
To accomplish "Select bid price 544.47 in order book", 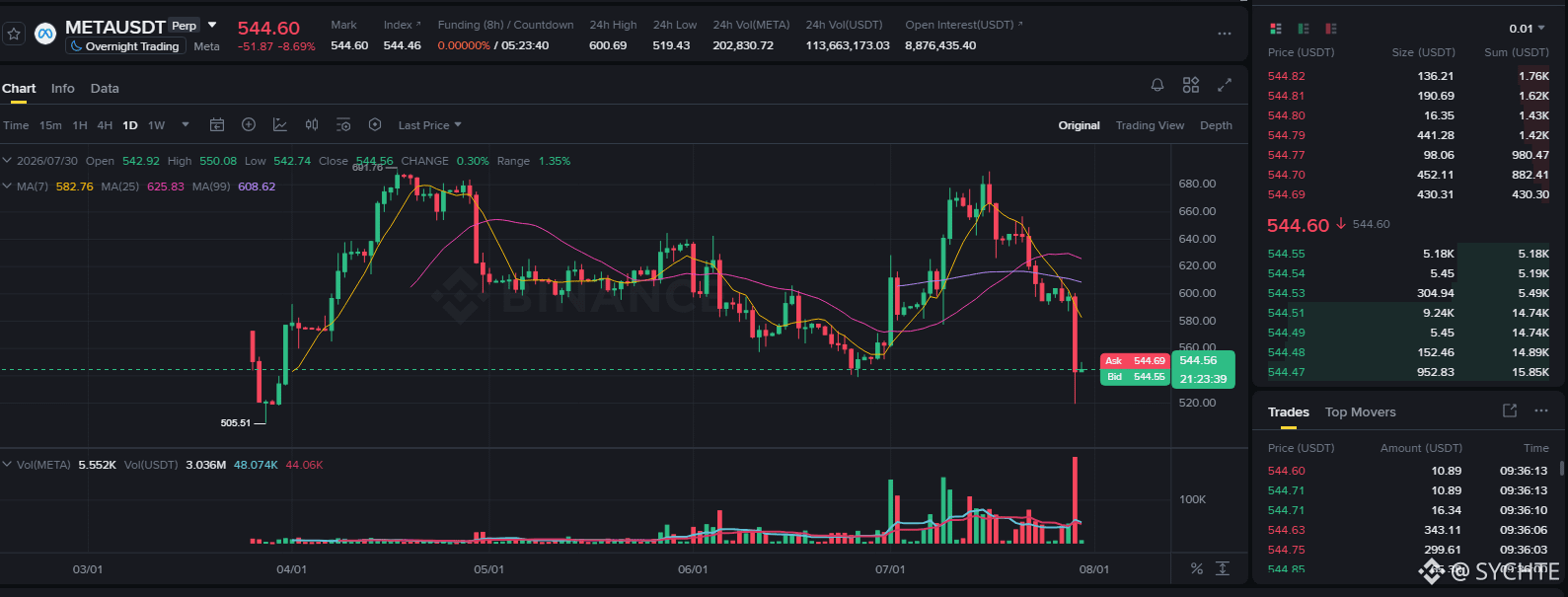I will coord(1286,372).
